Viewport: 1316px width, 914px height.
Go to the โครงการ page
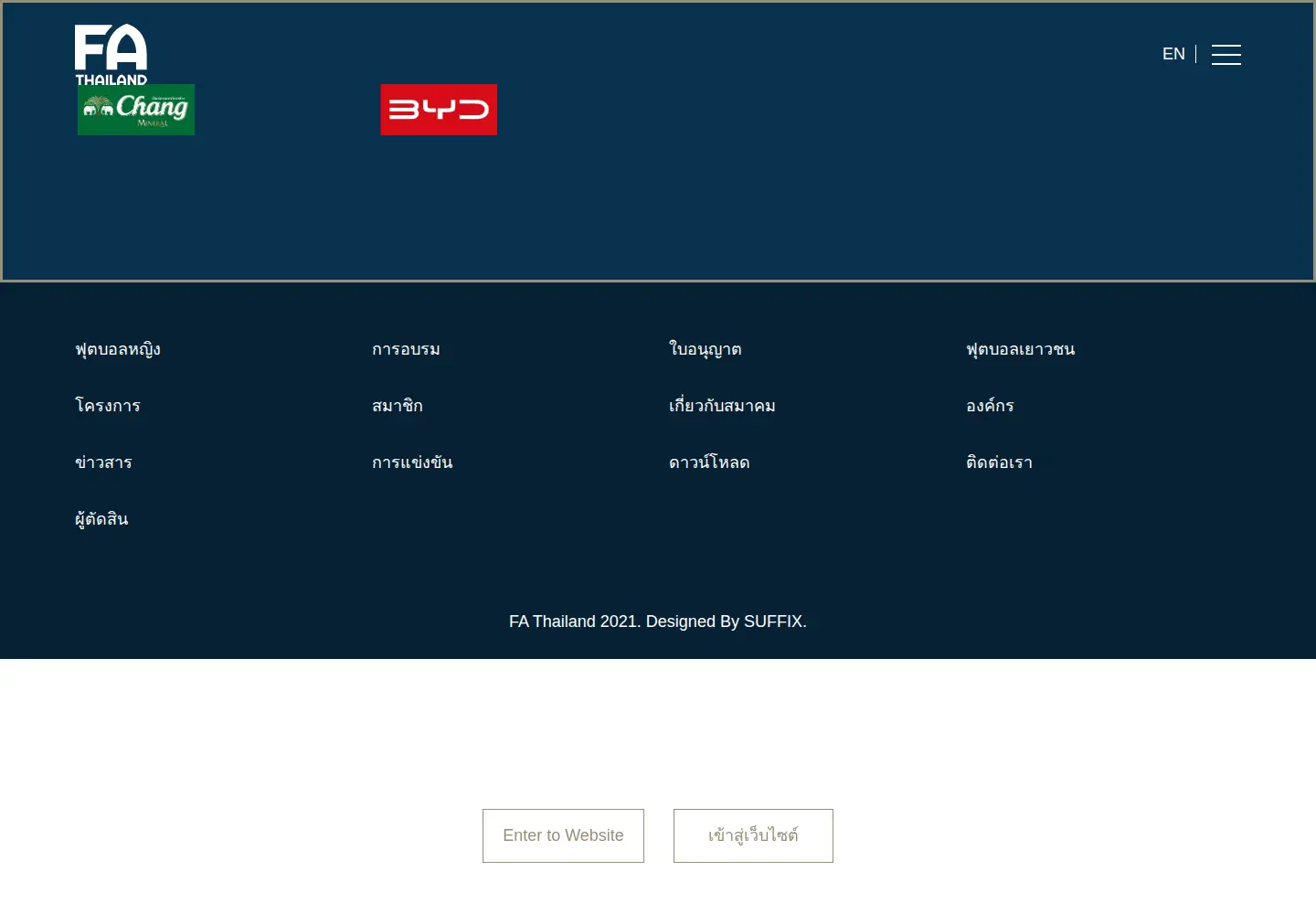coord(108,406)
